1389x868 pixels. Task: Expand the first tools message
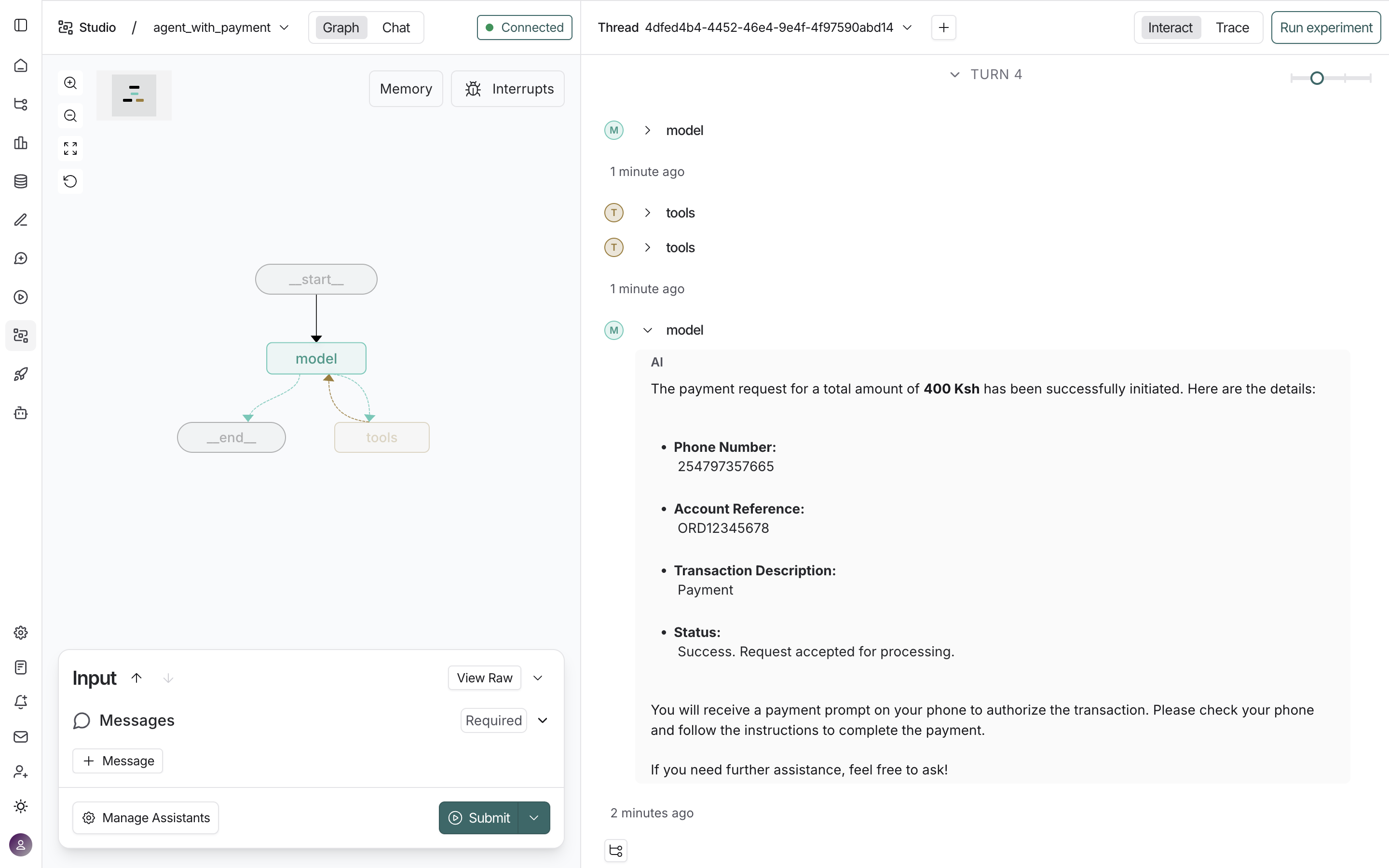pyautogui.click(x=648, y=212)
